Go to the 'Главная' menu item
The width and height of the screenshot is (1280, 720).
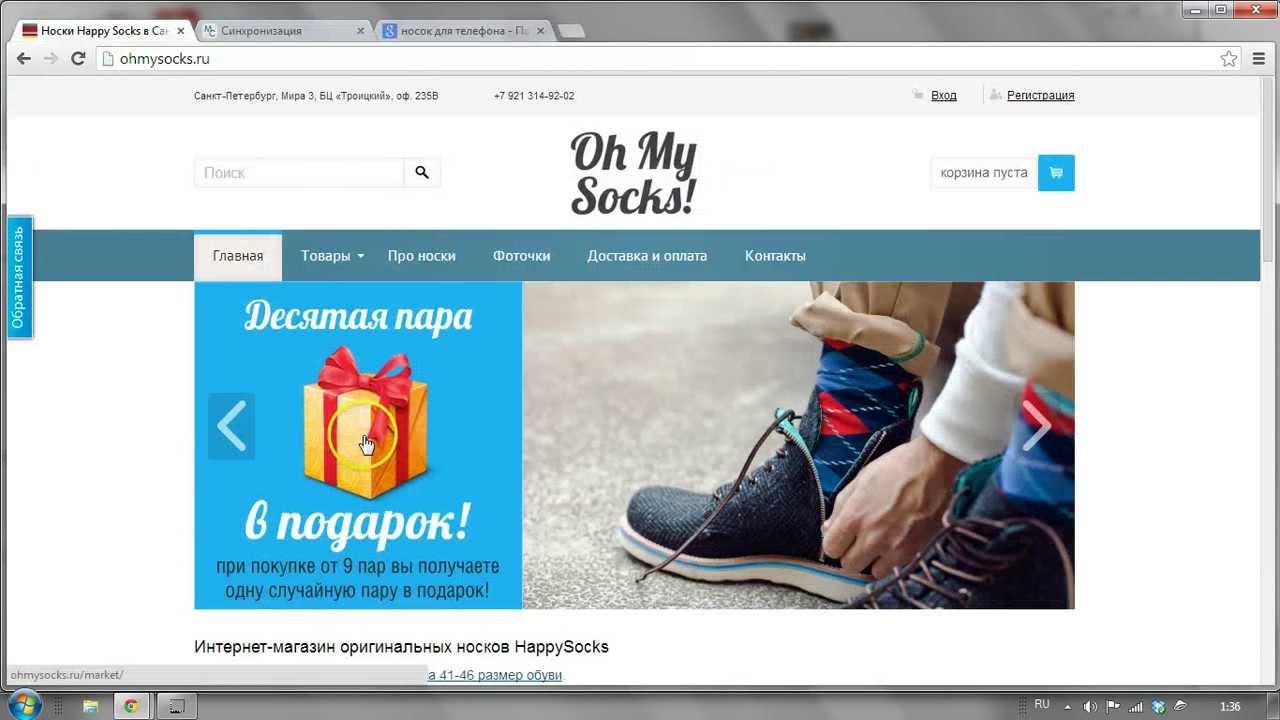click(238, 256)
